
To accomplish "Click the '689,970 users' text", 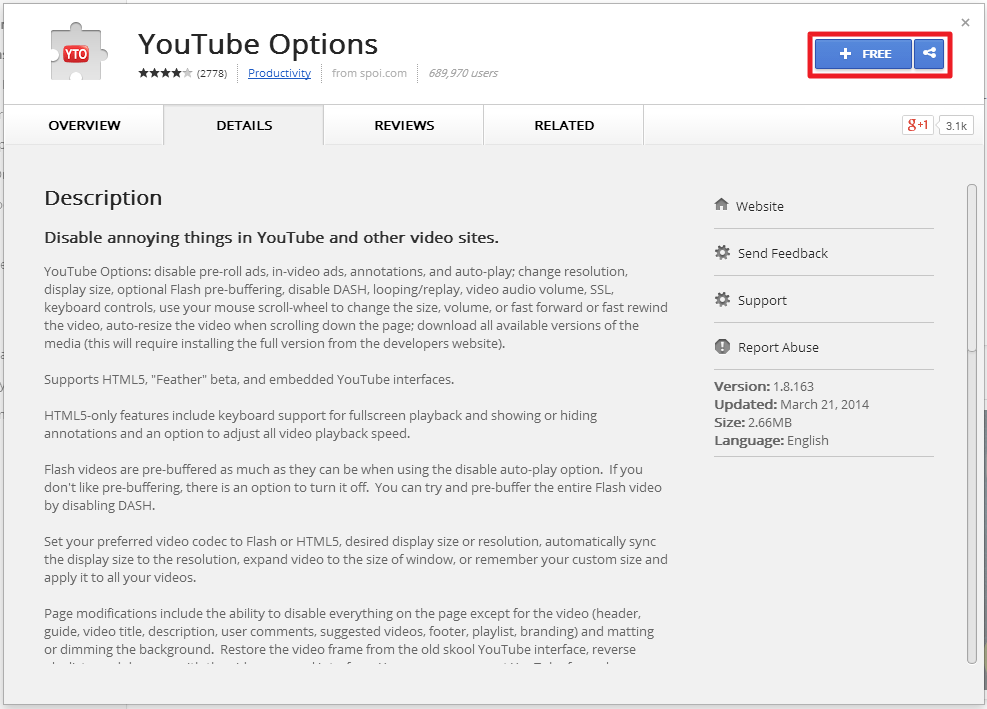I will 463,73.
